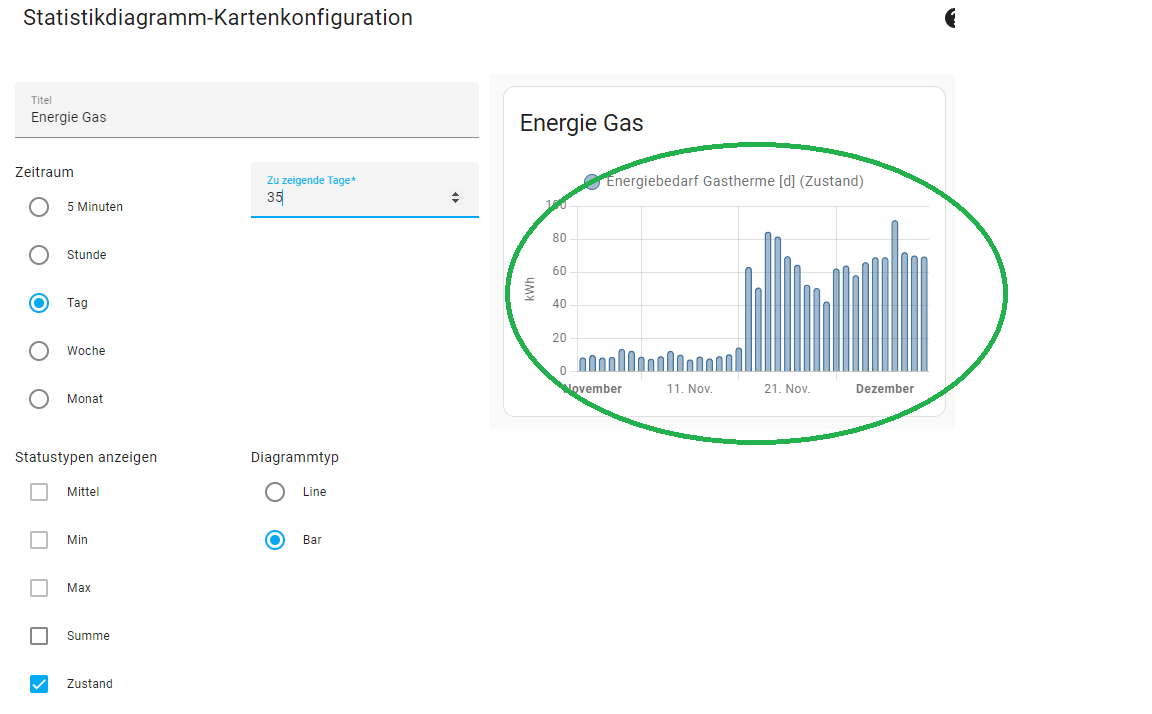The height and width of the screenshot is (714, 1152).
Task: Click the Titel input showing Energie Gas
Action: point(246,117)
